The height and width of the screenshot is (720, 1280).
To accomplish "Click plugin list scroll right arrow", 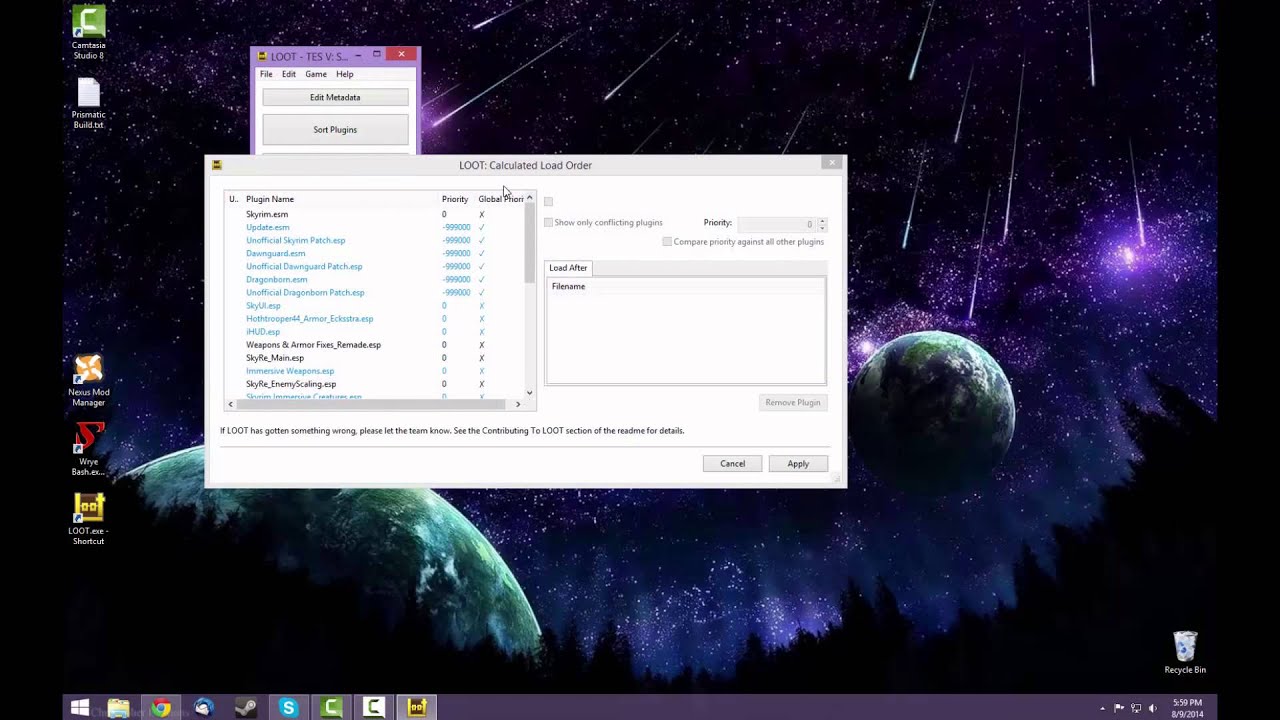I will click(x=518, y=404).
